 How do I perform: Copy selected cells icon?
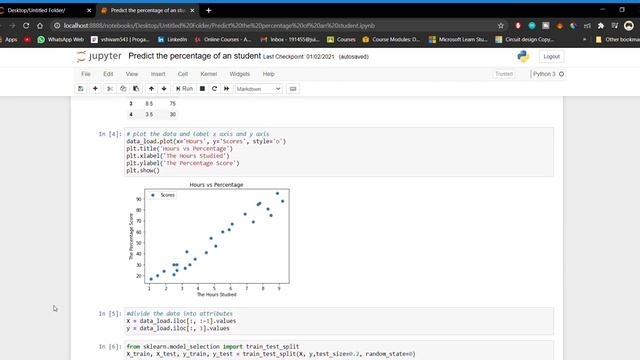point(123,89)
